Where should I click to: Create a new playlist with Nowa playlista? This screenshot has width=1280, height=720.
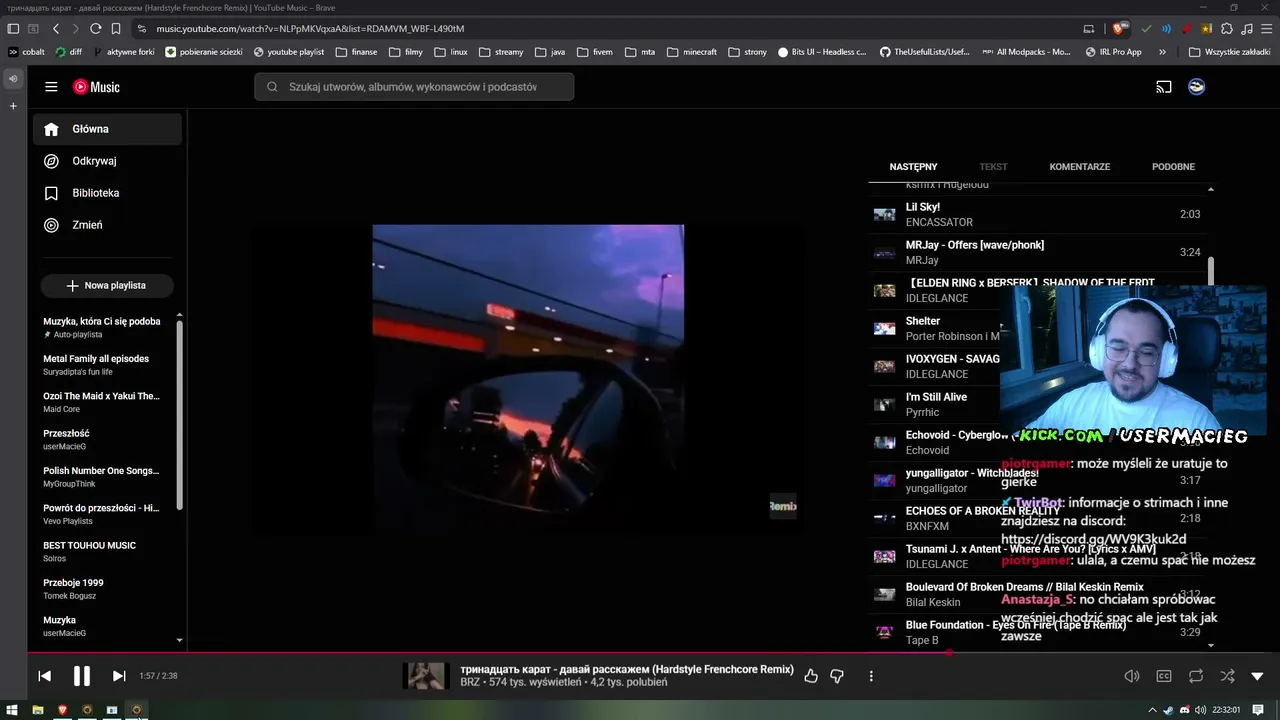coord(107,286)
